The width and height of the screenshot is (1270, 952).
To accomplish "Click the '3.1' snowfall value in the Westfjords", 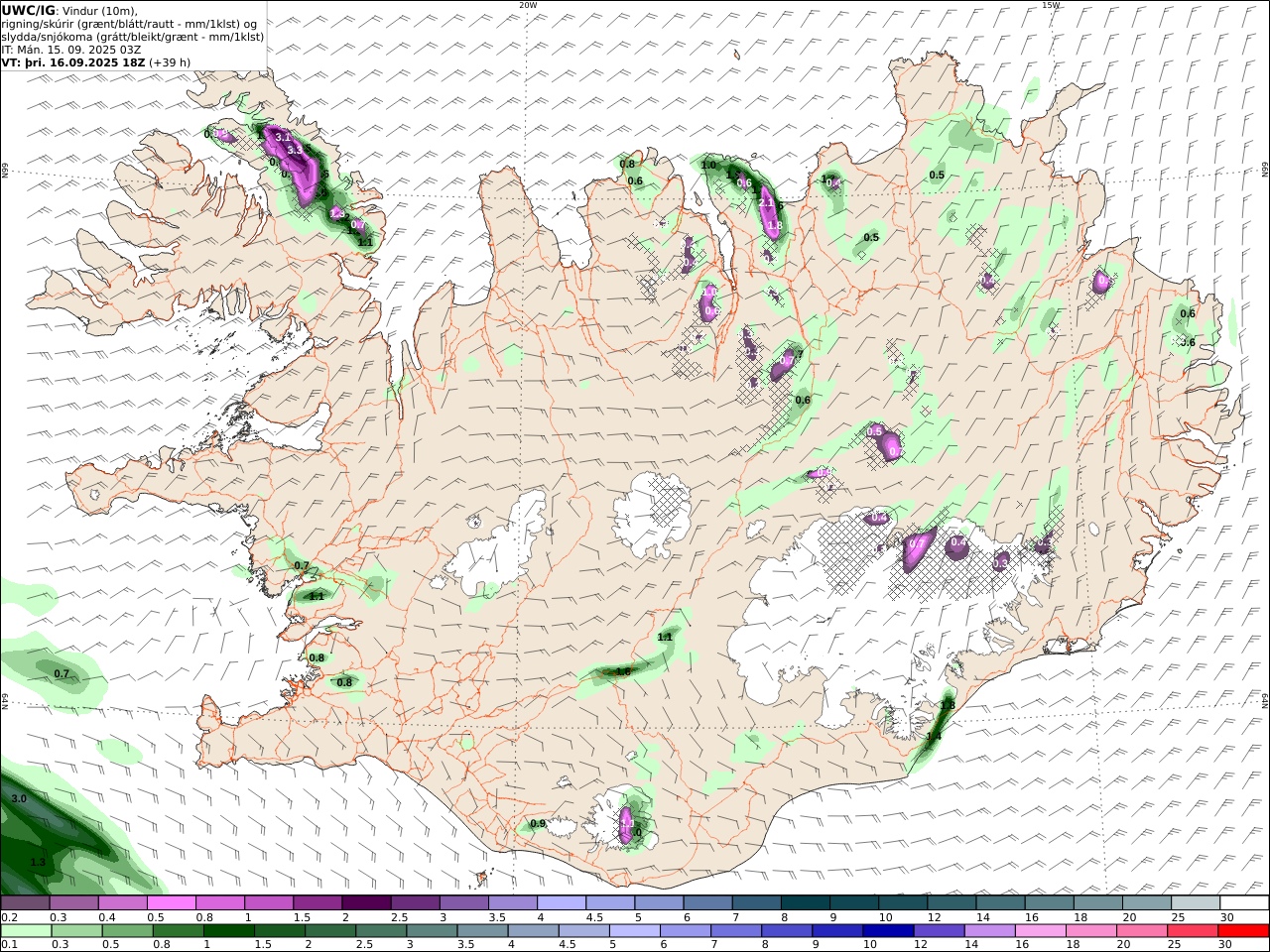I will 282,137.
